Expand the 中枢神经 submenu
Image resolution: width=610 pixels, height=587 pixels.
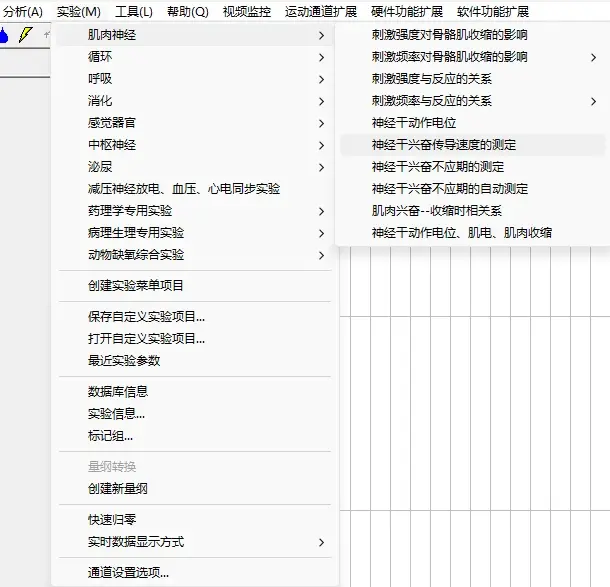(112, 145)
